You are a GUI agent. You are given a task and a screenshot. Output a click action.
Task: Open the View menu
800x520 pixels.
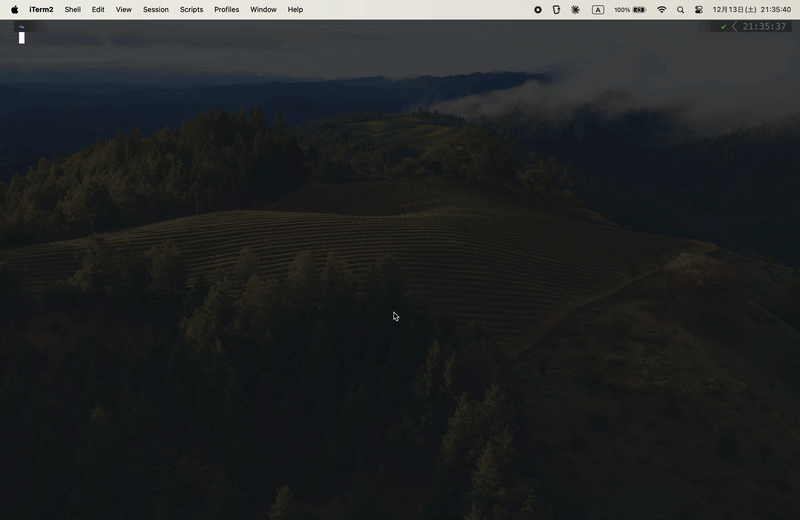tap(123, 9)
